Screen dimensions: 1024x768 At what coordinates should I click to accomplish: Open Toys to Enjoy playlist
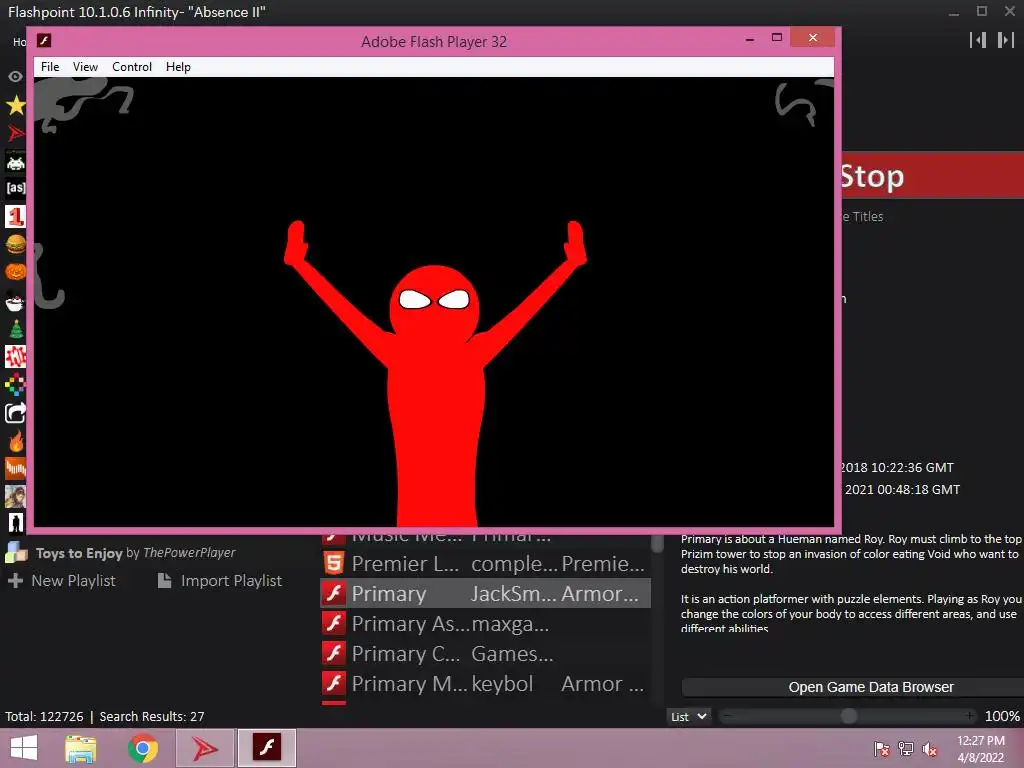click(136, 553)
